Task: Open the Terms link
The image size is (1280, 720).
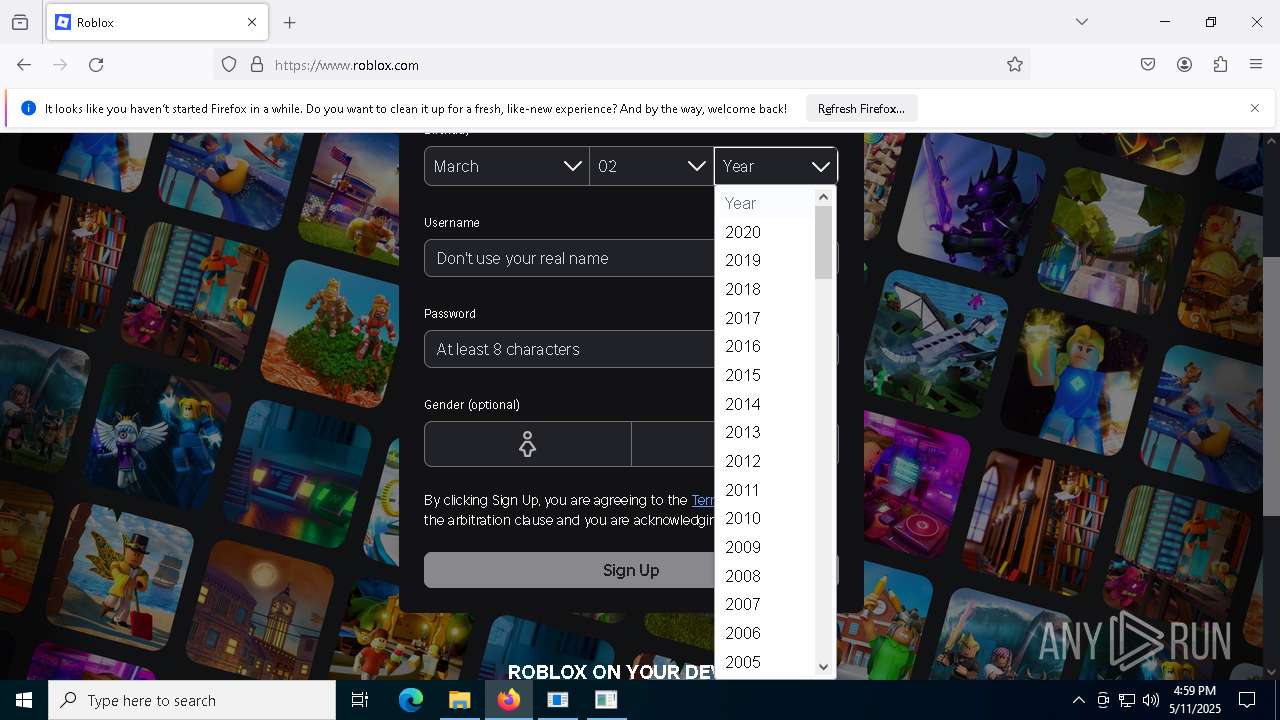Action: pos(703,500)
